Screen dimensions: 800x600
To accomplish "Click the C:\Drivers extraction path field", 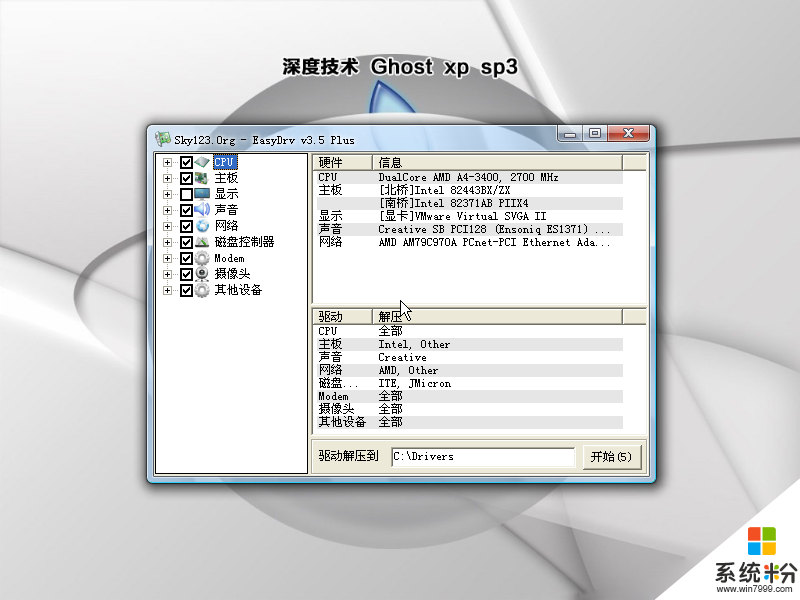I will pos(483,457).
